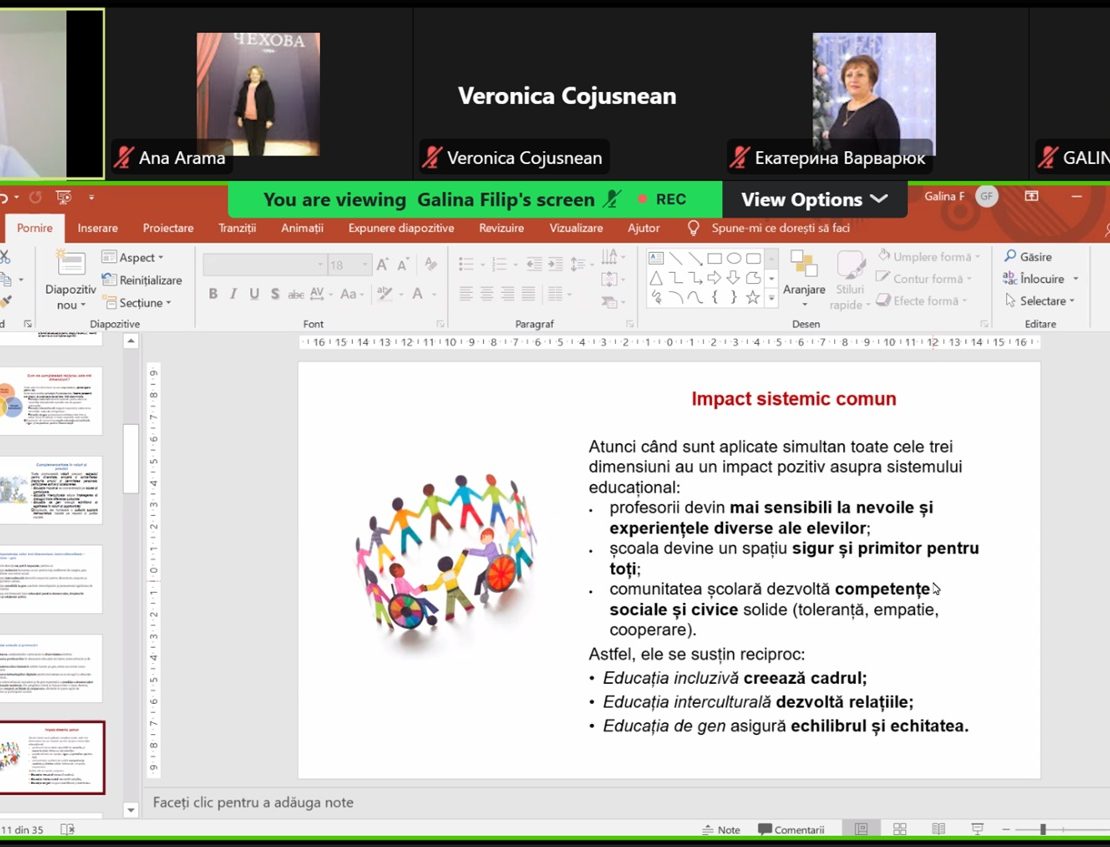1110x847 pixels.
Task: Start slideshow from status bar icon
Action: click(977, 829)
